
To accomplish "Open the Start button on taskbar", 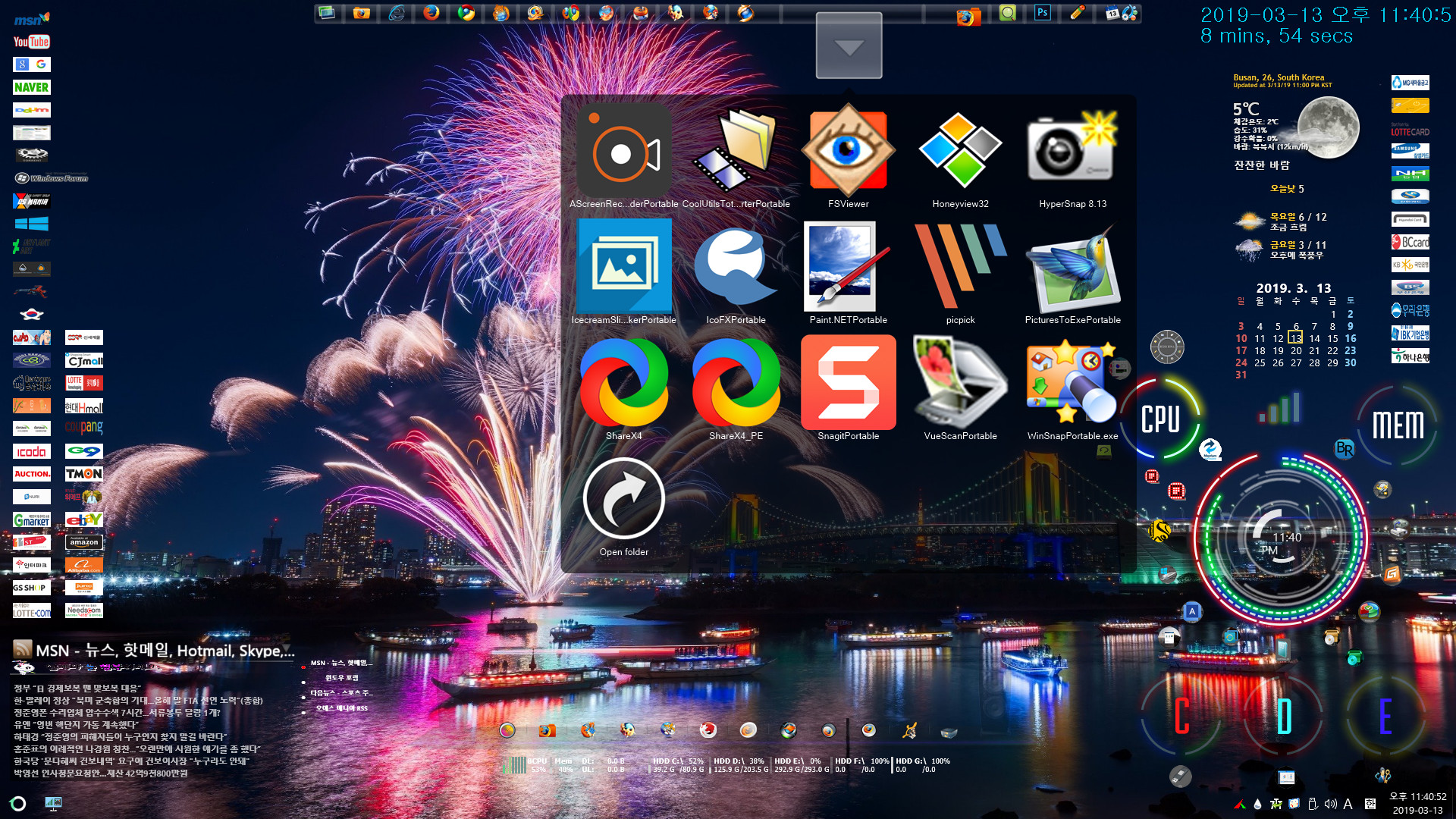I will point(18,804).
